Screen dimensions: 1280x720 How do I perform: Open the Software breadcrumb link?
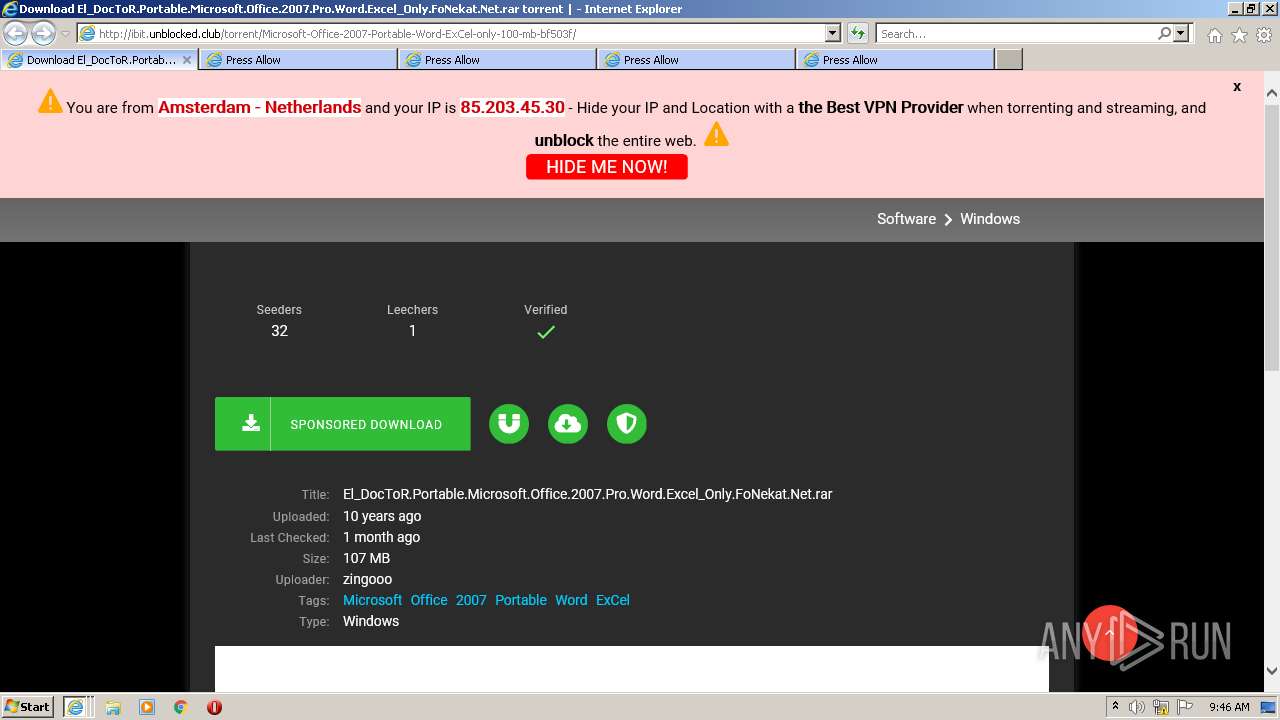(906, 219)
